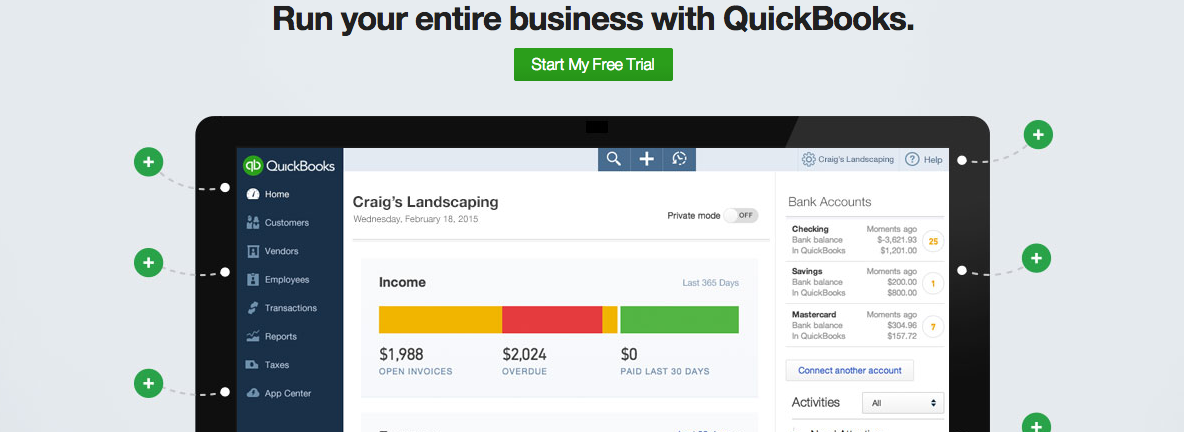Click the Checking account badge showing 25
This screenshot has height=432, width=1184.
coord(933,241)
